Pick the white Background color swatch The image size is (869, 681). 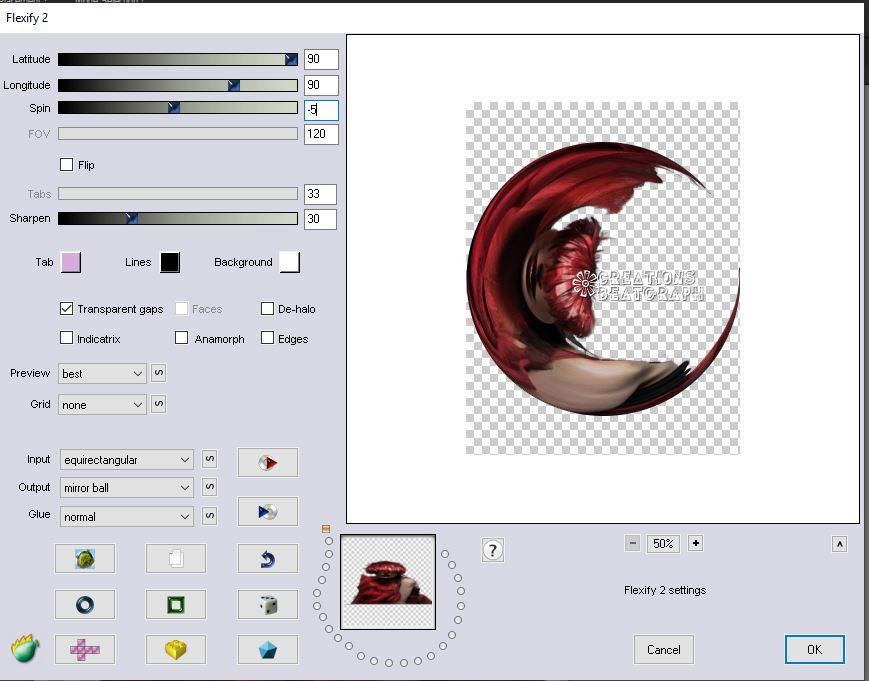point(290,262)
